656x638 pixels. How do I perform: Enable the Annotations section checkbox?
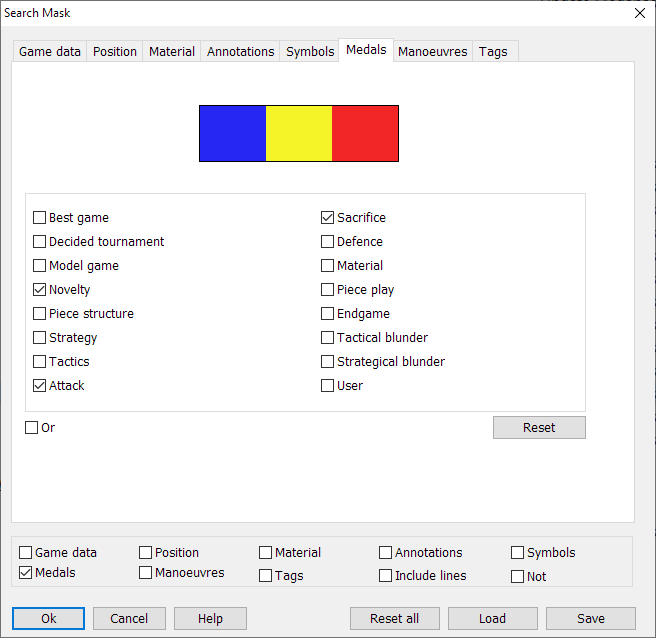click(385, 553)
